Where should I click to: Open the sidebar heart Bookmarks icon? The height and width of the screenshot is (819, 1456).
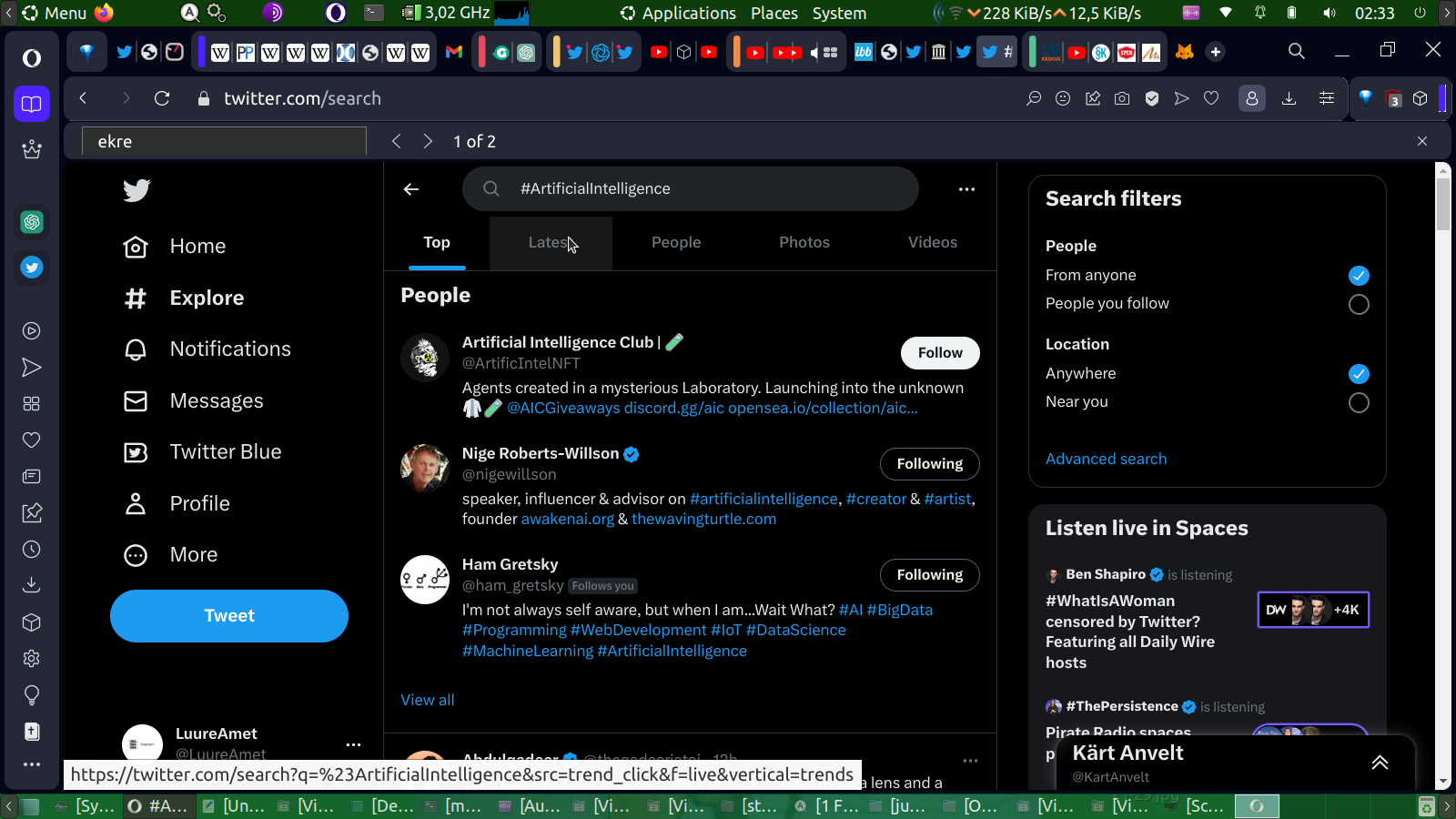tap(32, 440)
